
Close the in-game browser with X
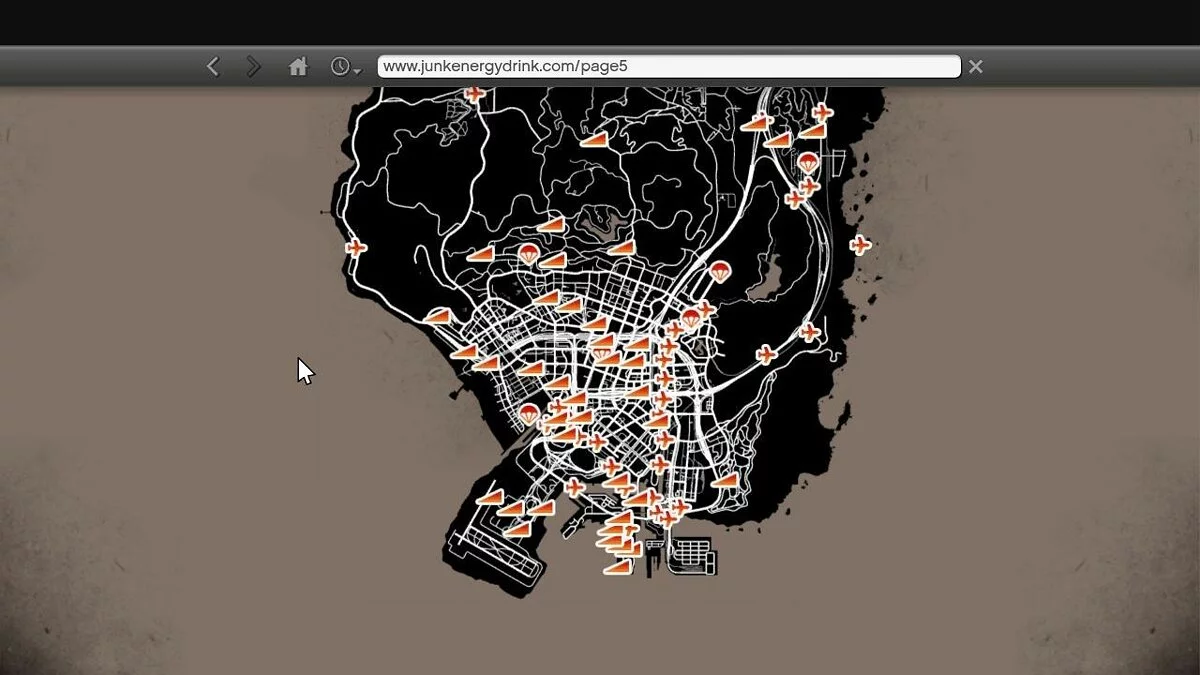[x=975, y=67]
